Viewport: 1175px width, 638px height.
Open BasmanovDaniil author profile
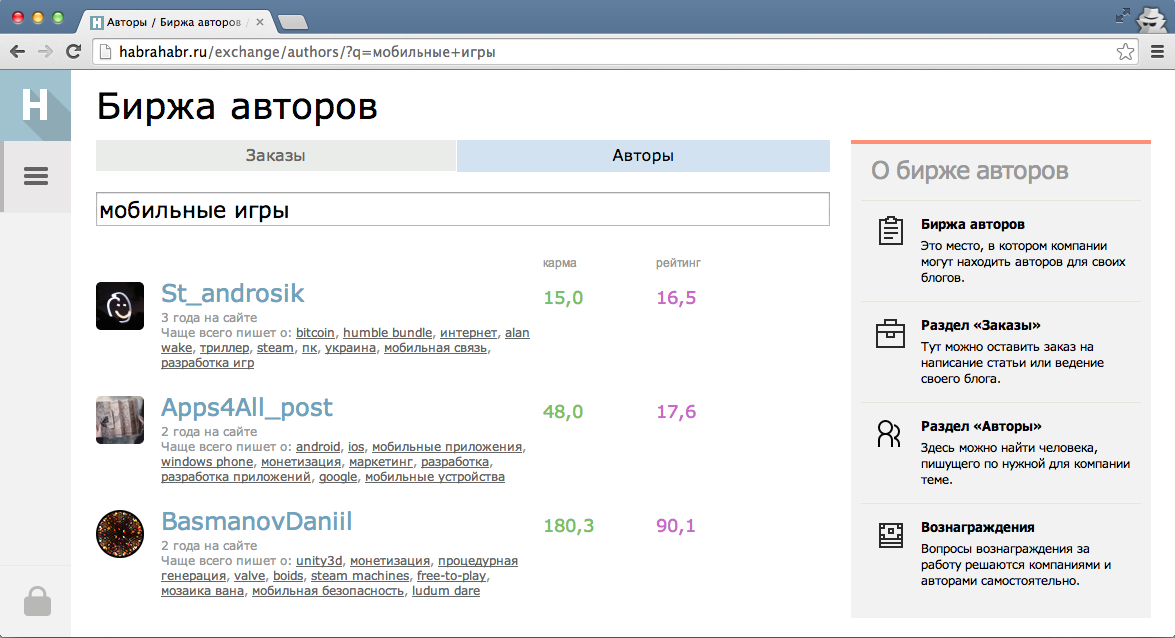pyautogui.click(x=256, y=521)
